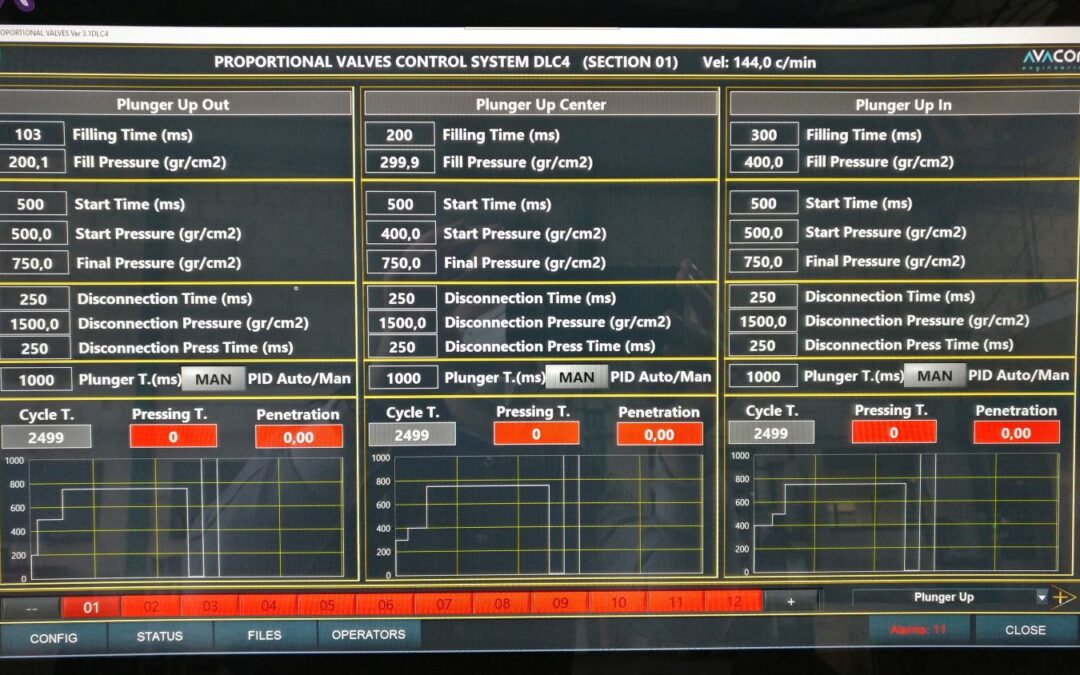Viewport: 1080px width, 675px height.
Task: Click the minus section button
Action: (31, 608)
